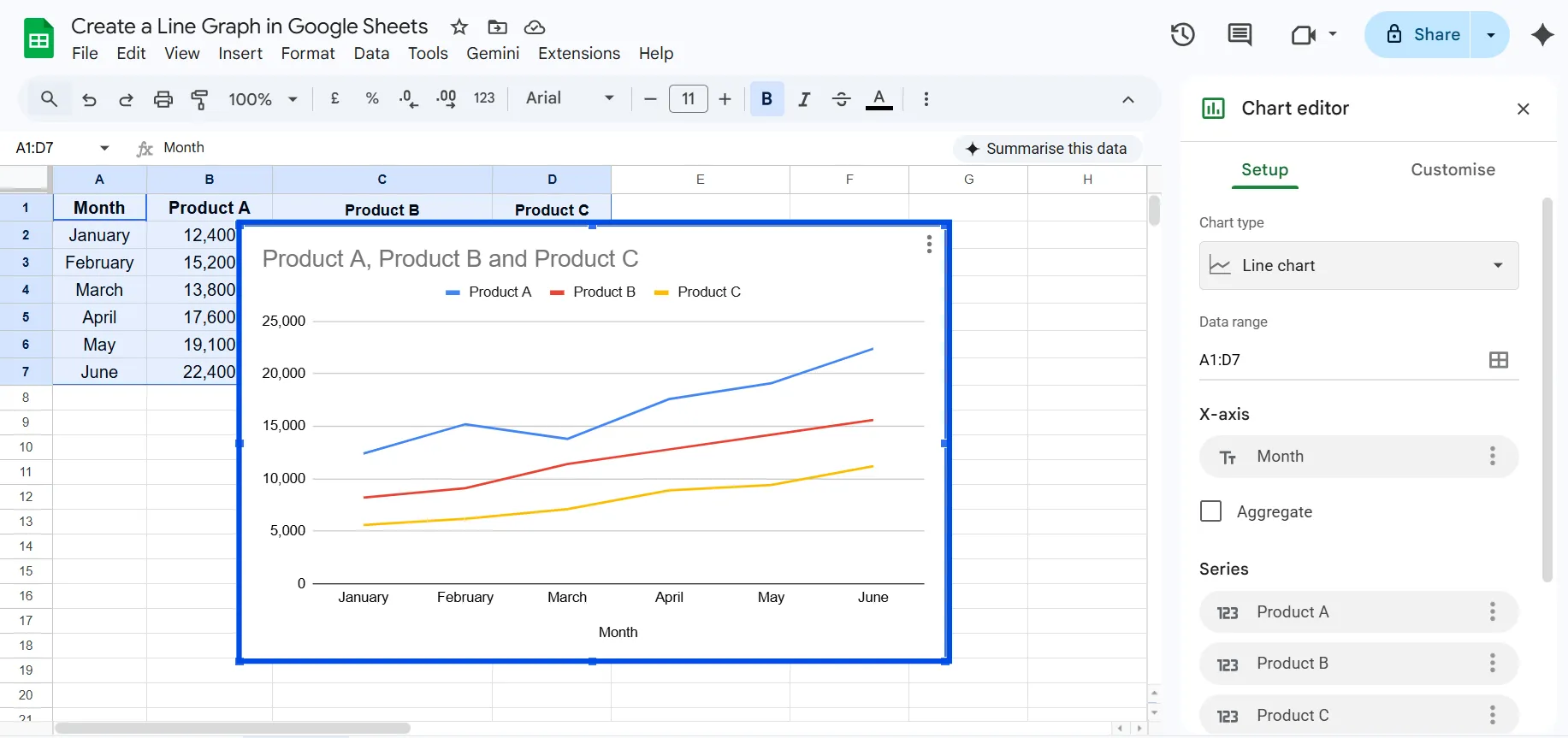
Task: Click the Gemini sparkle icon
Action: pyautogui.click(x=1542, y=34)
